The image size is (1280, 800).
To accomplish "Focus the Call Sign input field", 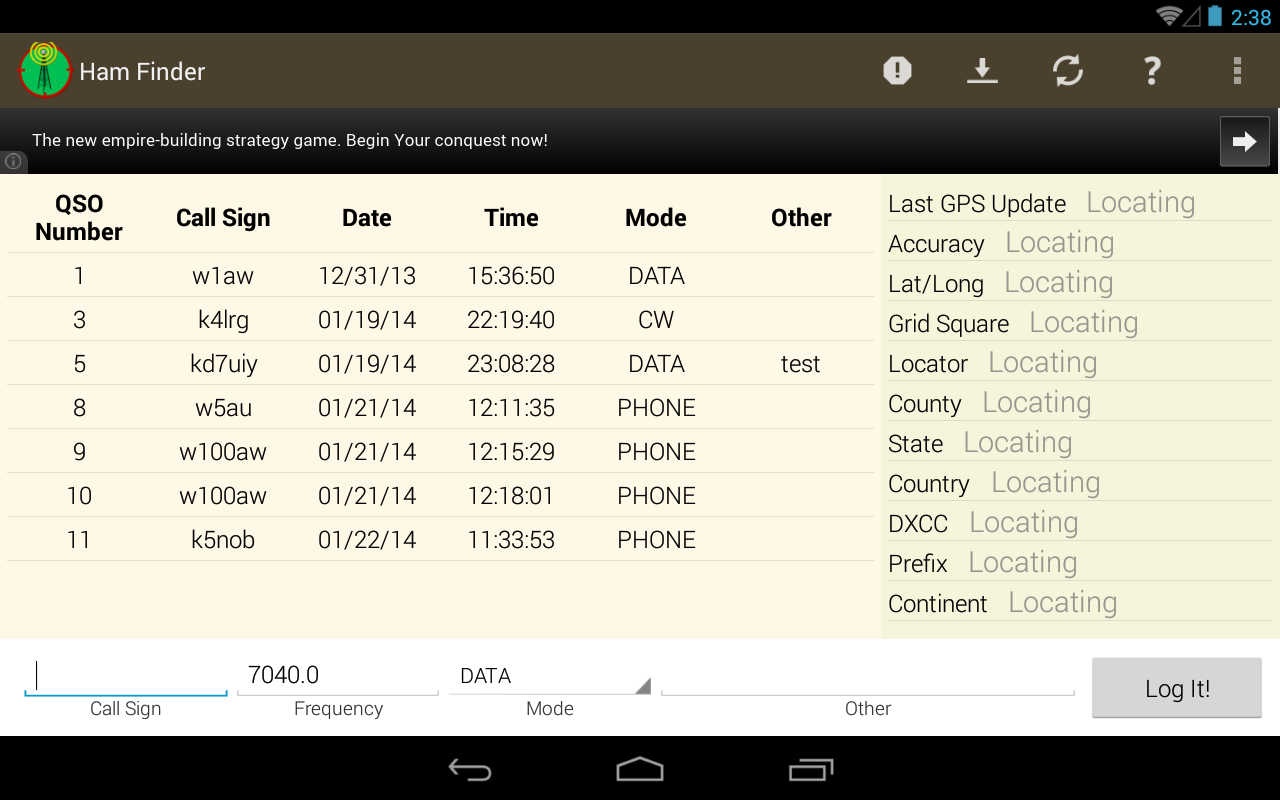I will [x=125, y=676].
